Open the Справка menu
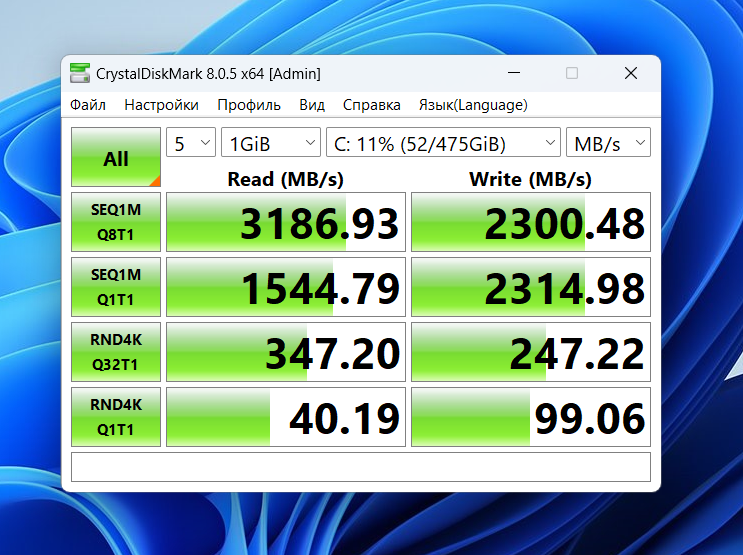Viewport: 743px width, 555px height. [372, 105]
